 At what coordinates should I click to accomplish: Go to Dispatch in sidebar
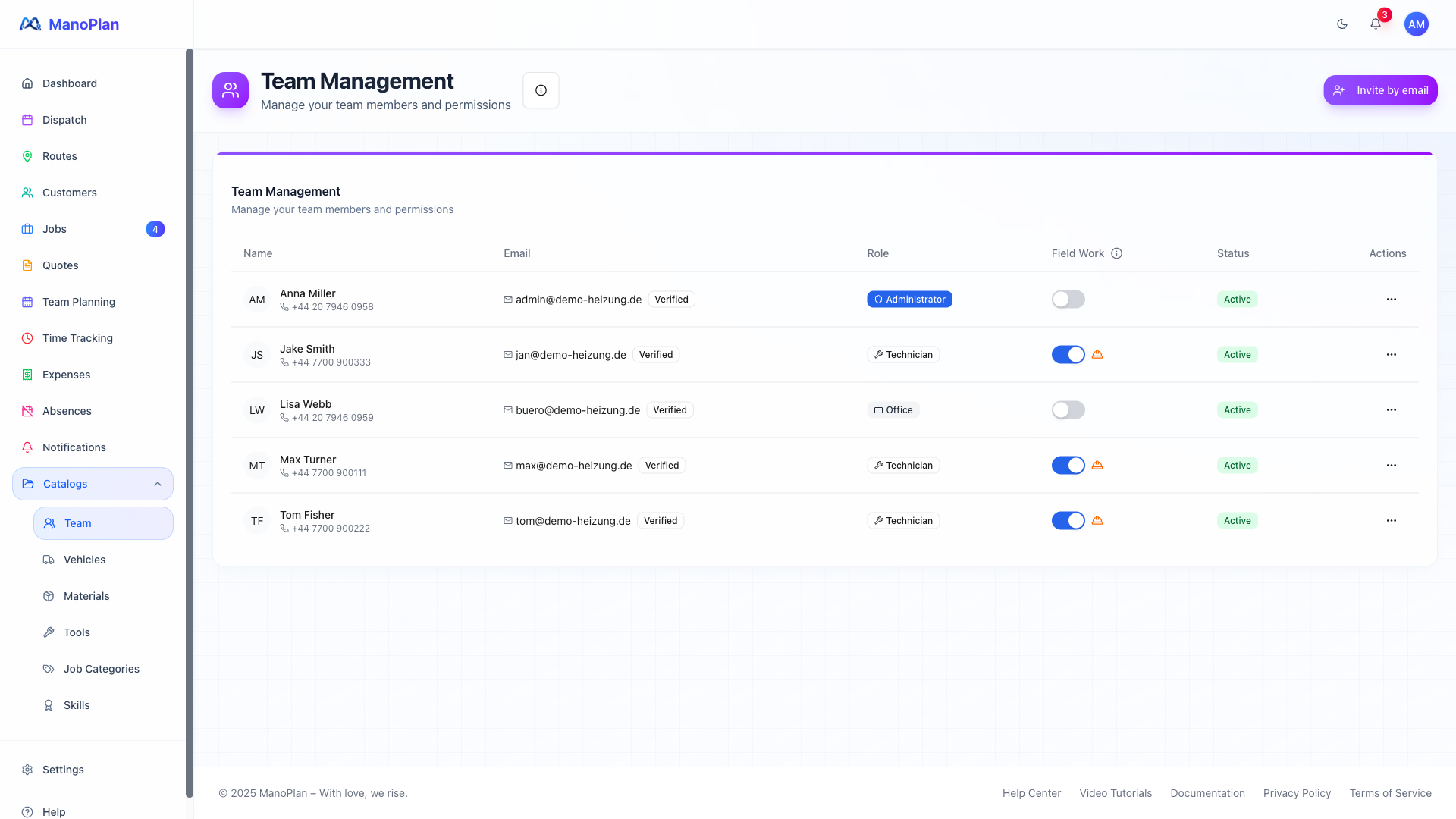pos(64,120)
